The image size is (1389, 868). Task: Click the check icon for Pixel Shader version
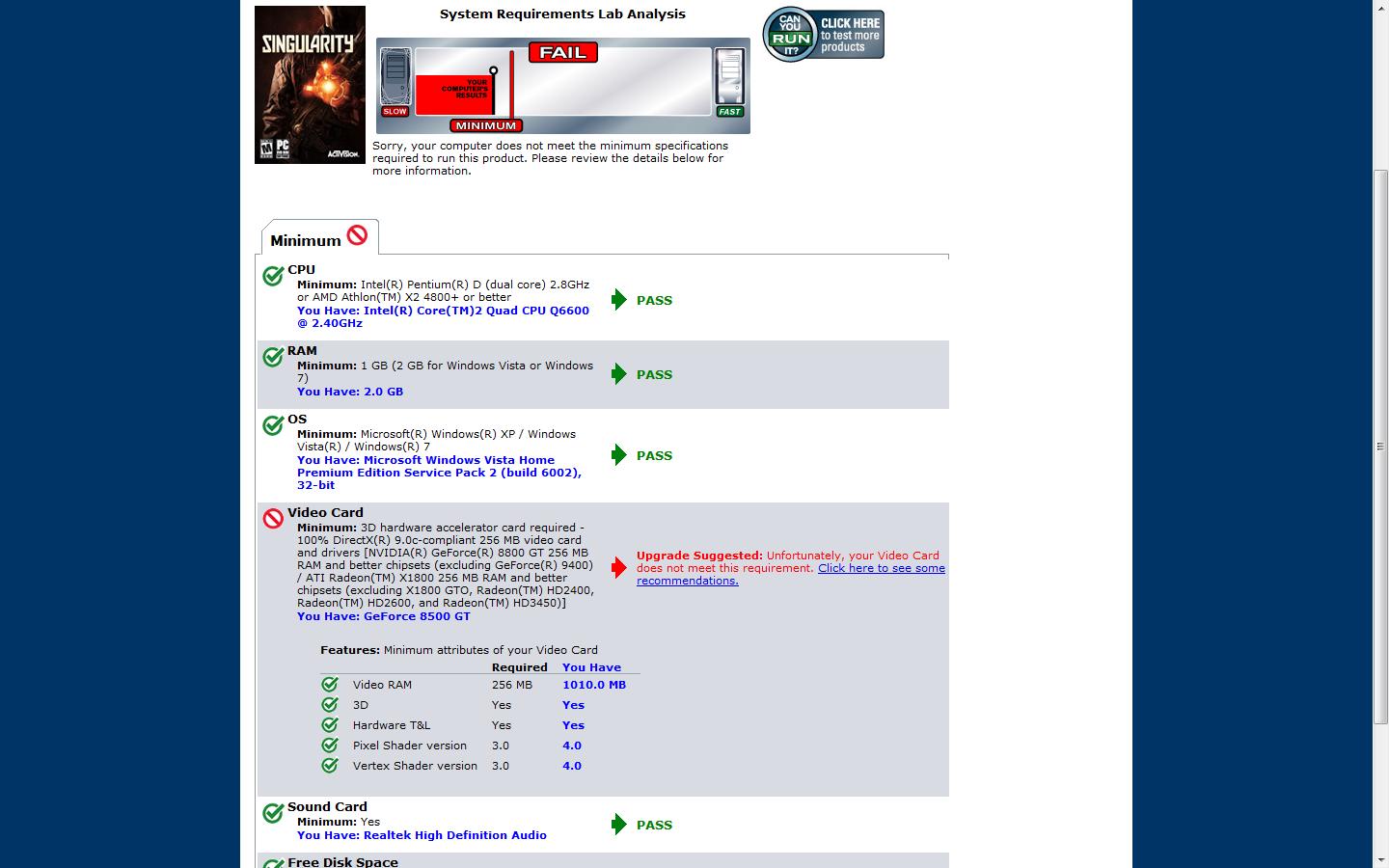point(330,746)
